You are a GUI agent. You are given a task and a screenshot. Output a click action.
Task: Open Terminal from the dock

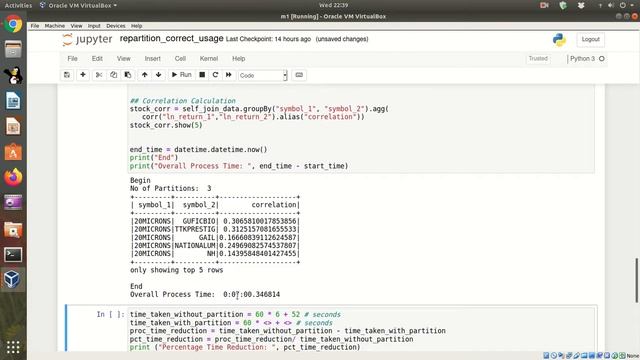pos(13,255)
